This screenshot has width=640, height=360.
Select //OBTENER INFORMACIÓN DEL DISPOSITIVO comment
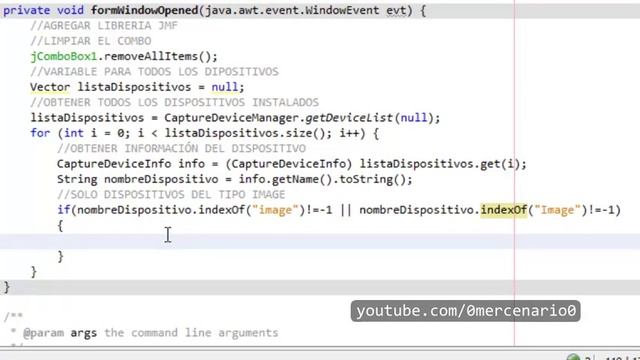[x=181, y=148]
